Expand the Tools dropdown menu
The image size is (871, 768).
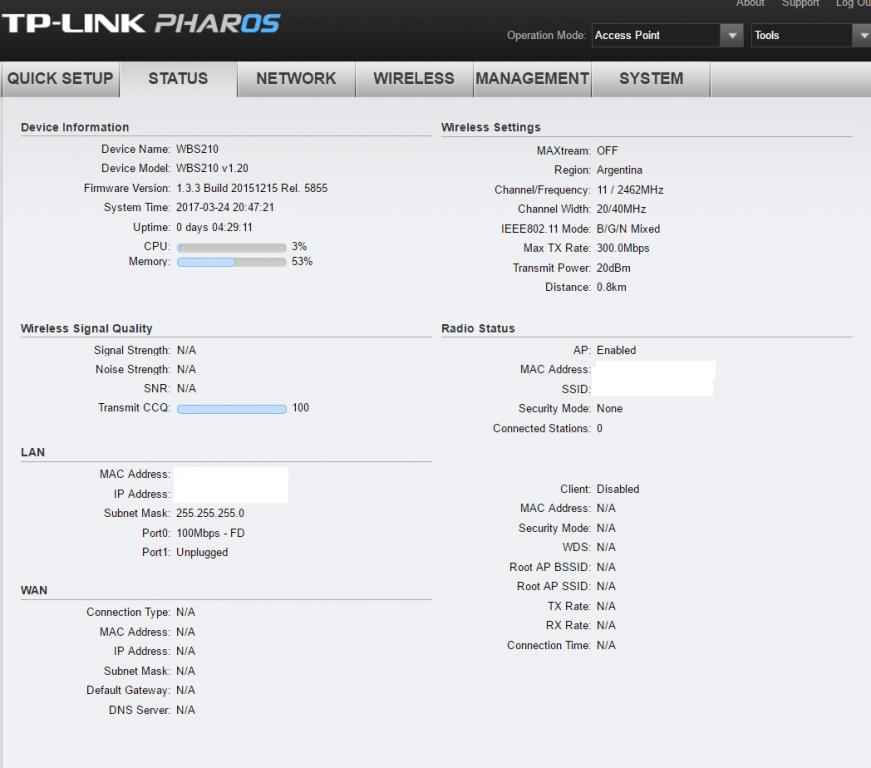tap(811, 35)
